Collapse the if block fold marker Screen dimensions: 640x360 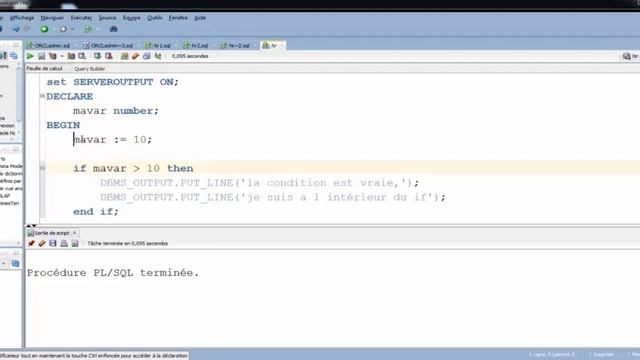[x=42, y=168]
